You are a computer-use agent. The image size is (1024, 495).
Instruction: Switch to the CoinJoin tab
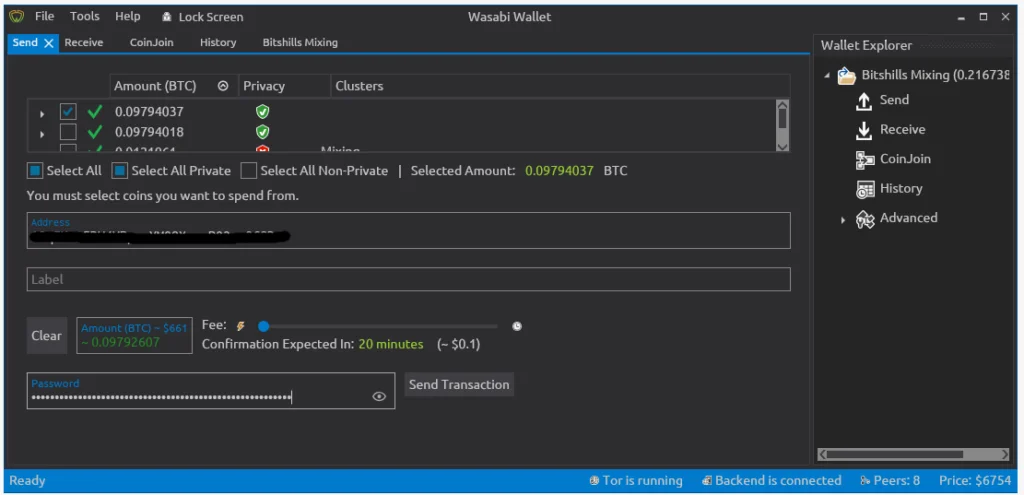pos(152,42)
